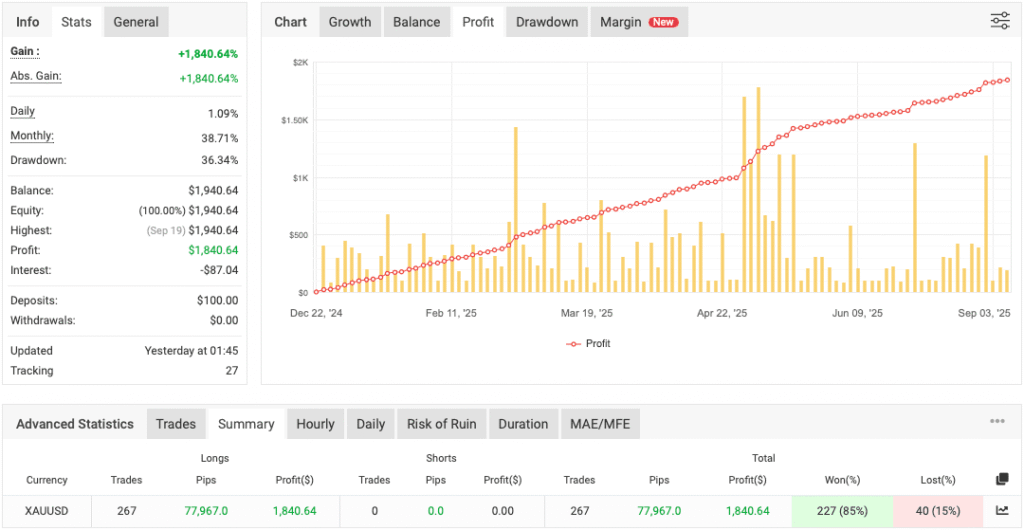Open the Drawdown chart tab
Viewport: 1024px width, 530px height.
click(x=547, y=22)
